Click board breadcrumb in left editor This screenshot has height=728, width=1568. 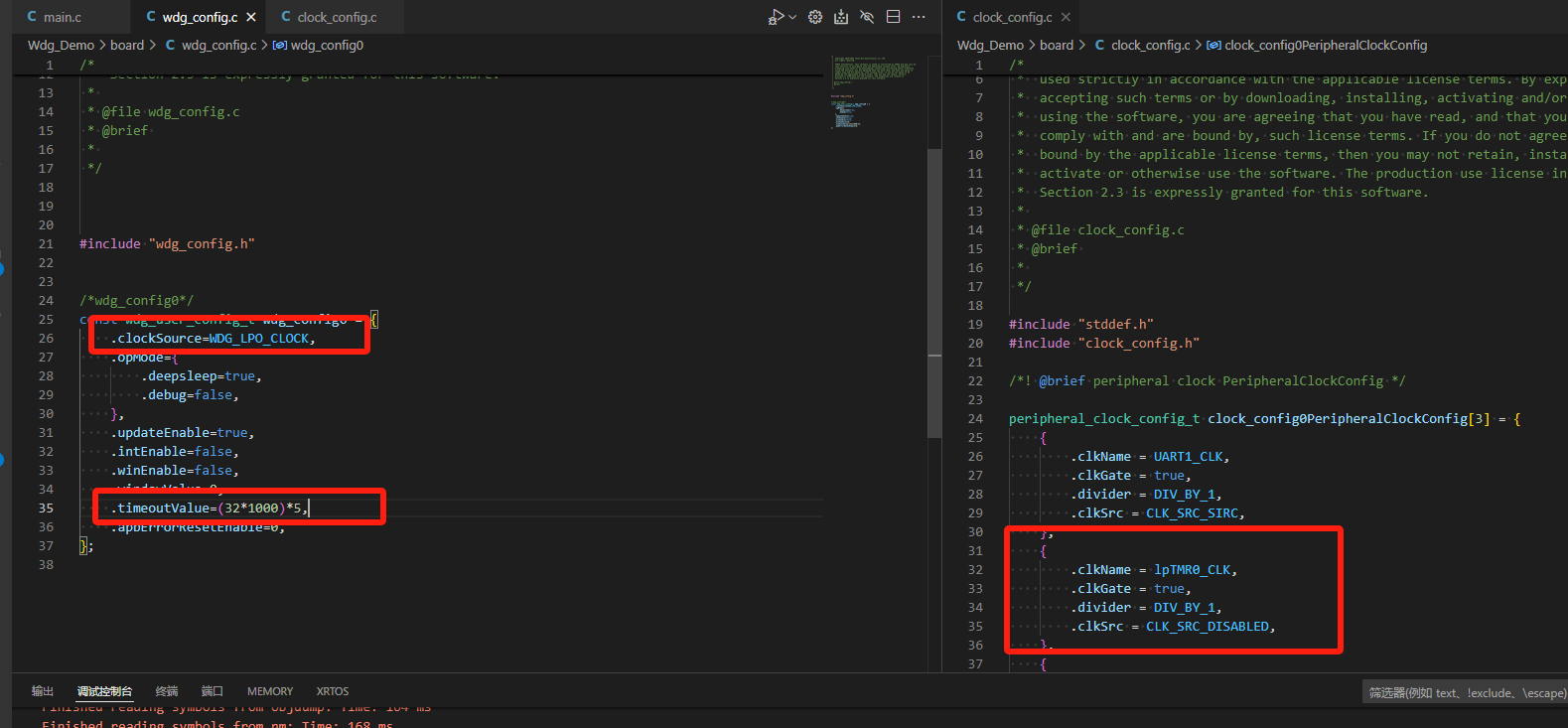coord(127,45)
